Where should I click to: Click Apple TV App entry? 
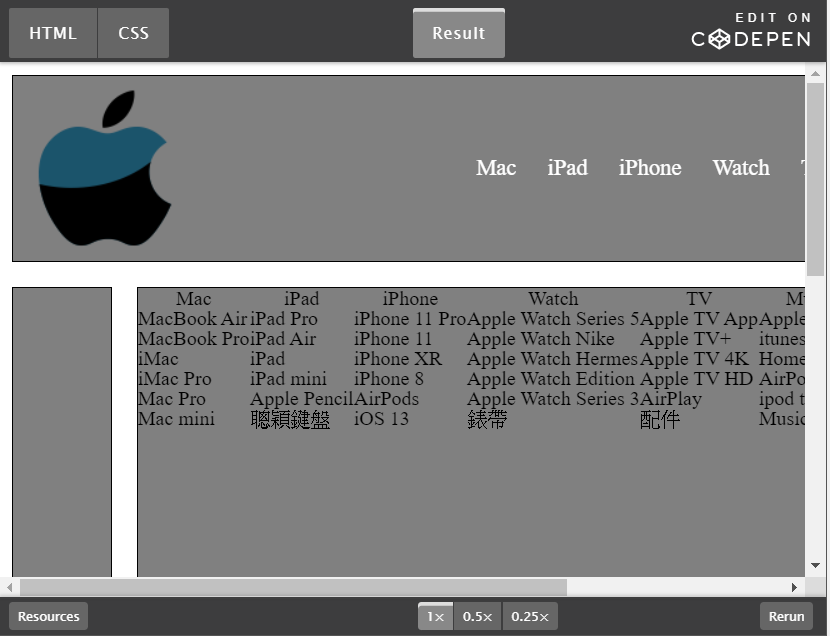699,319
